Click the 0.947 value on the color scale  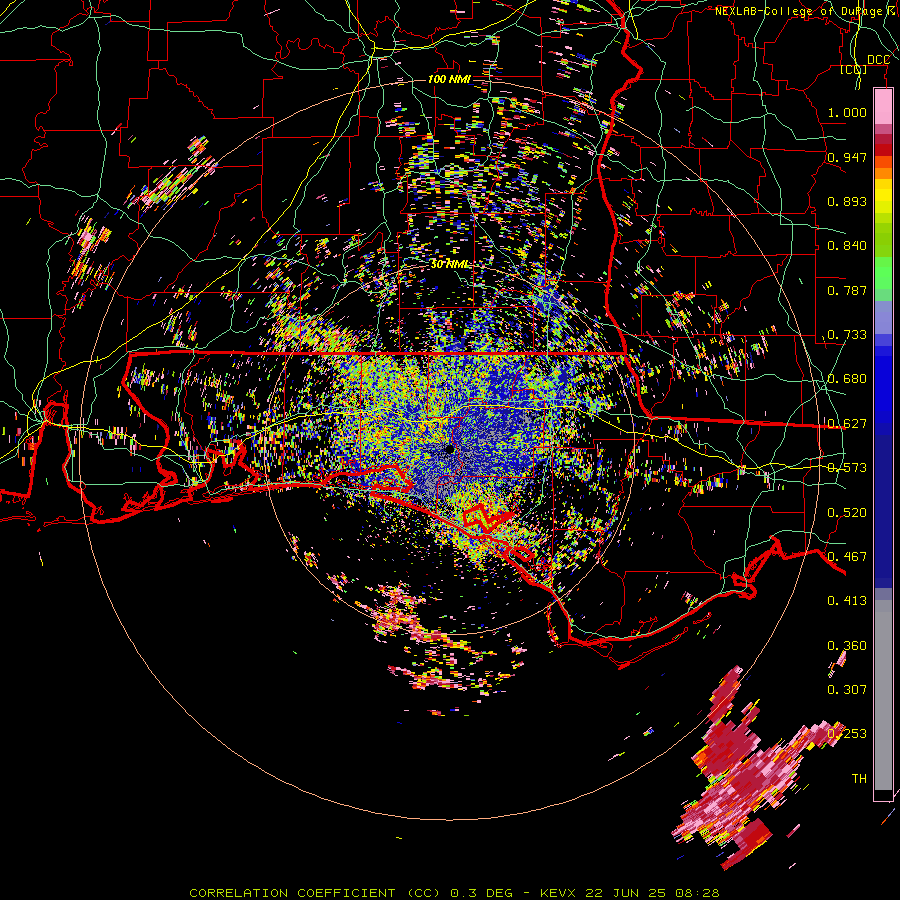pos(847,157)
